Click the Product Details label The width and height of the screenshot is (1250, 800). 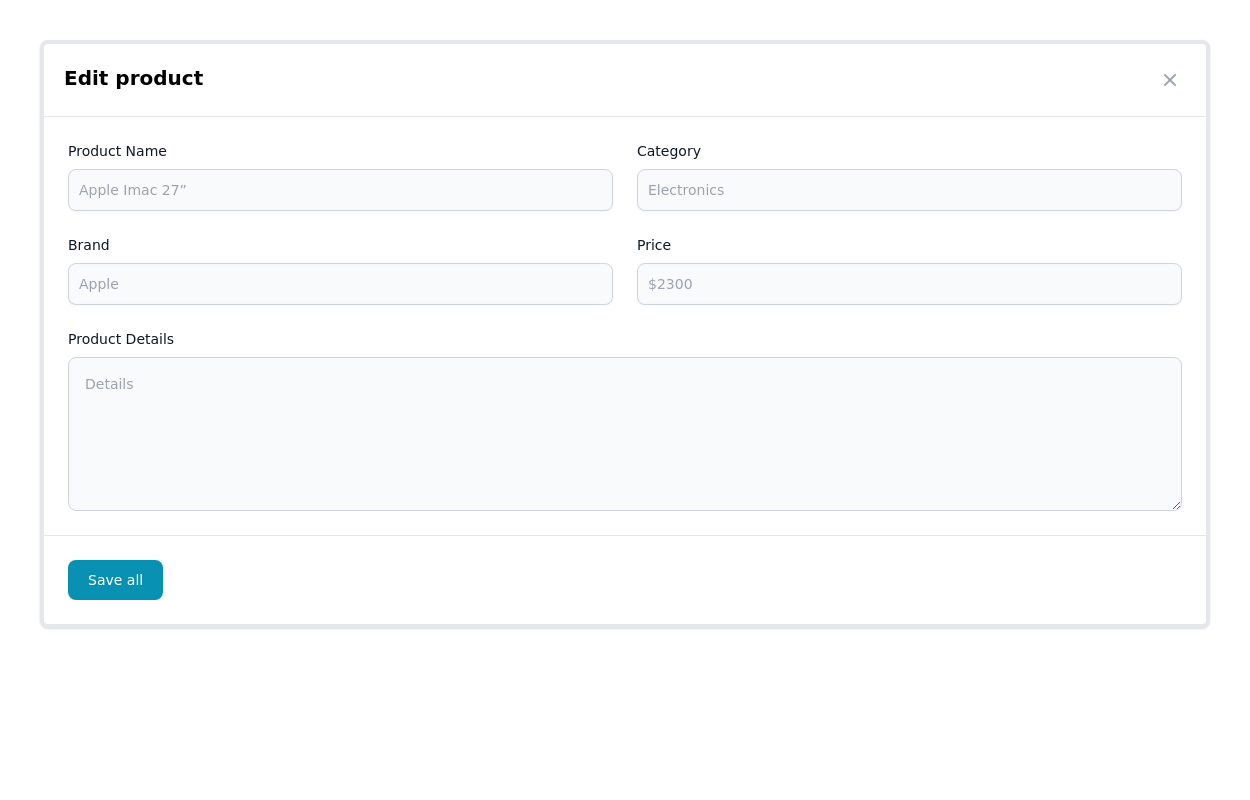[x=120, y=339]
